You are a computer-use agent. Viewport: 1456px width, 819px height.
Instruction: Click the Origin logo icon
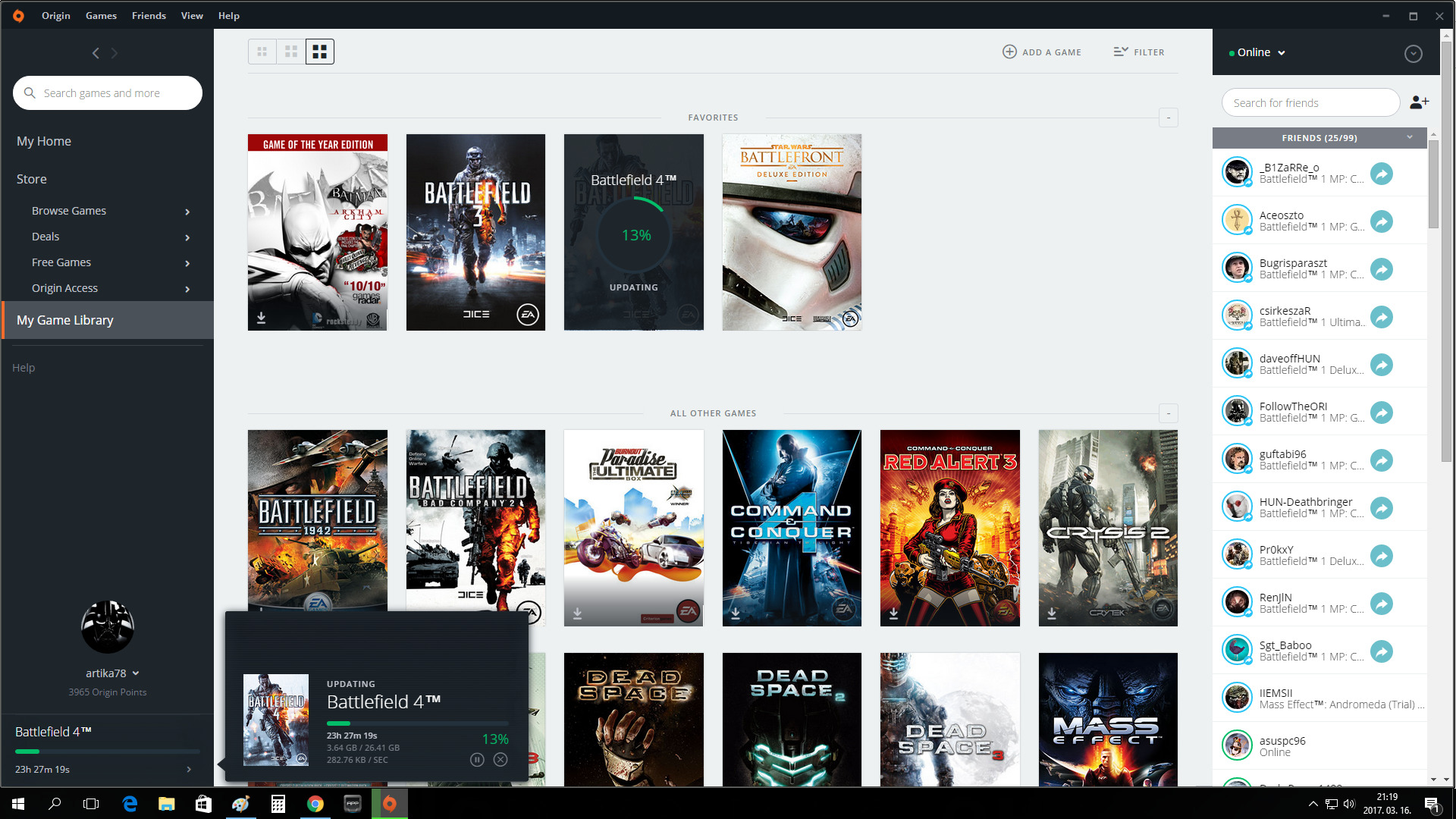[x=18, y=15]
